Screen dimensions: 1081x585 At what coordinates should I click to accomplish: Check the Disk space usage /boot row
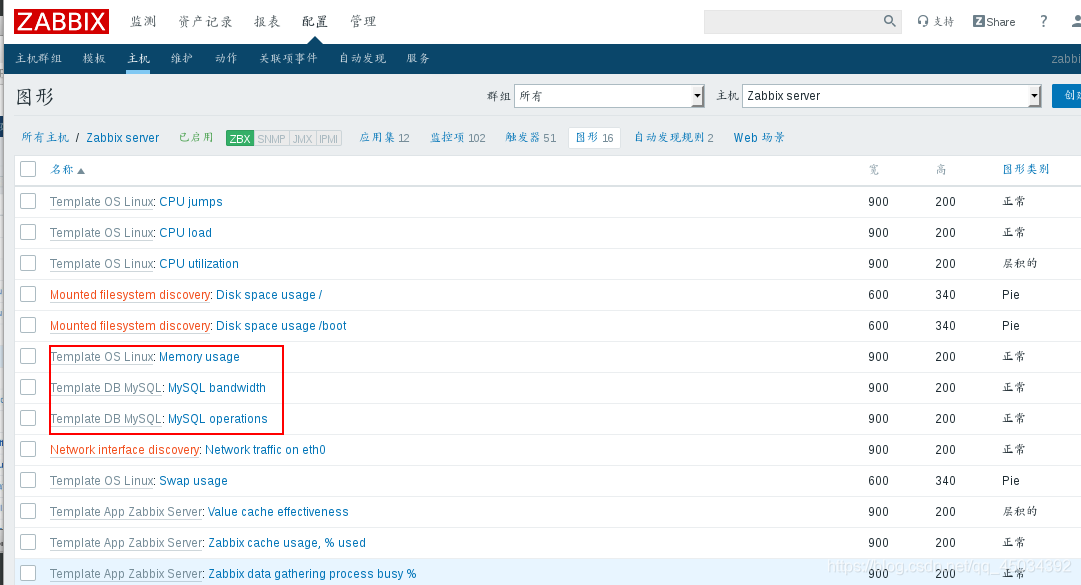28,325
